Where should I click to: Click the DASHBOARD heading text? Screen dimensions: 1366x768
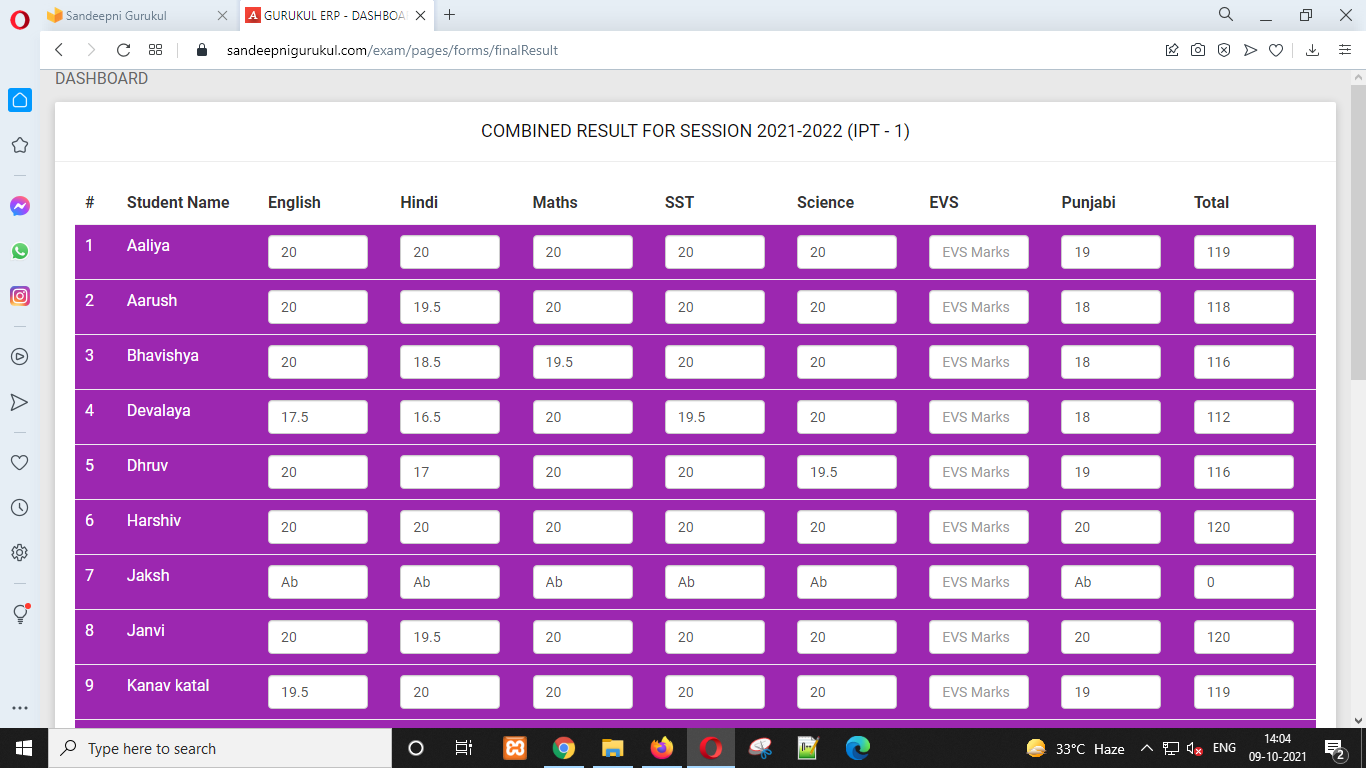tap(101, 78)
